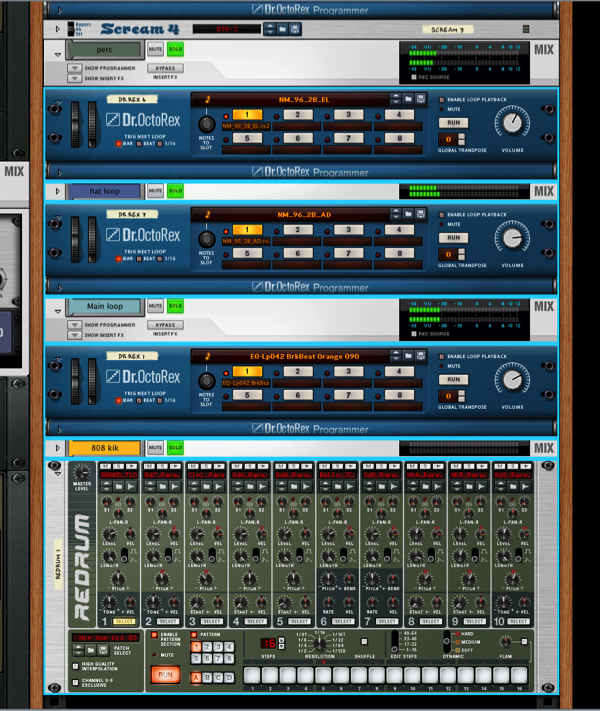Expand Show Insert FX on perc channel
Screen dimensions: 600x711
tap(74, 78)
